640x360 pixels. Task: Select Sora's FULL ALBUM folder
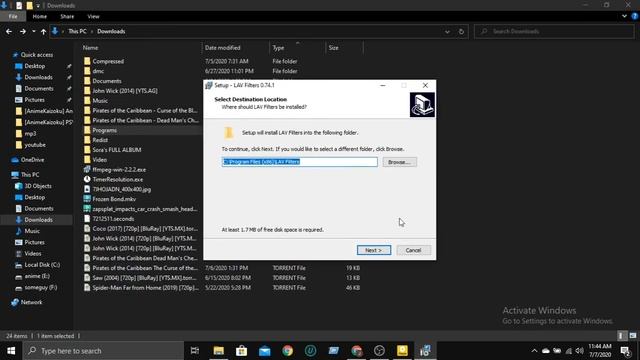coord(116,150)
